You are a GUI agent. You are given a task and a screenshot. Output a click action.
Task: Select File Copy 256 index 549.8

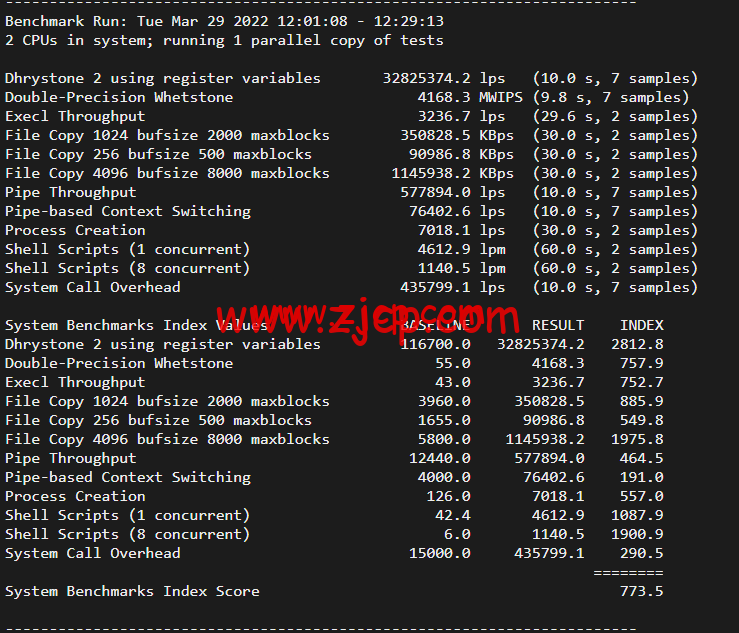[641, 420]
